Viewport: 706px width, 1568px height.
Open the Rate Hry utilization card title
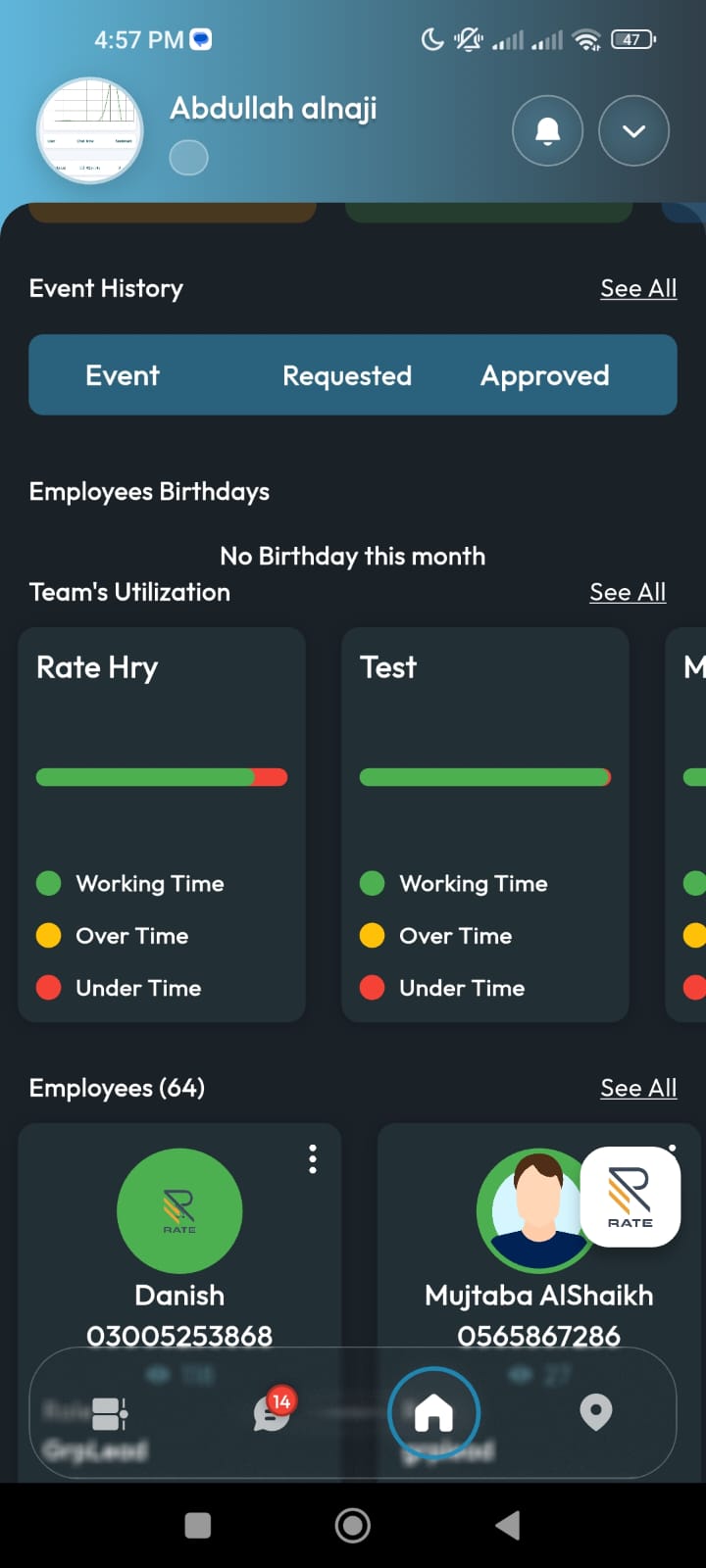97,668
